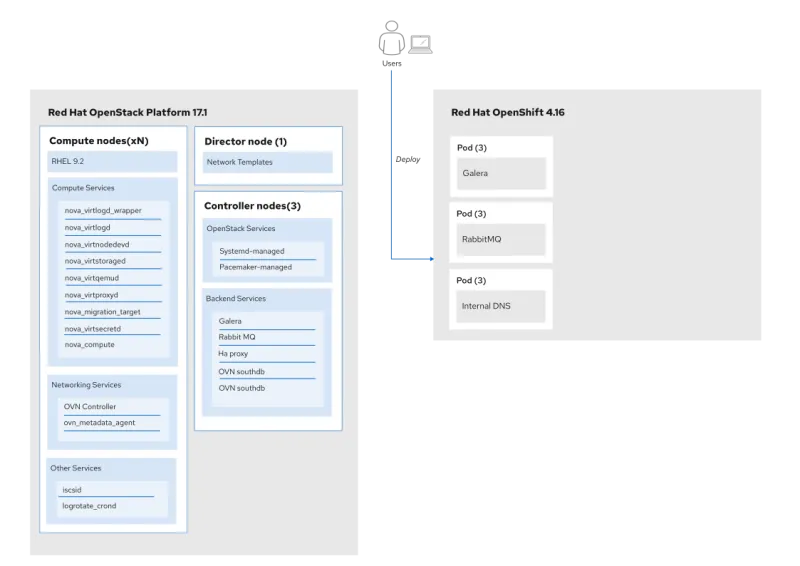Select the ovn_metadata_agent entry
800x566 pixels.
(x=99, y=423)
